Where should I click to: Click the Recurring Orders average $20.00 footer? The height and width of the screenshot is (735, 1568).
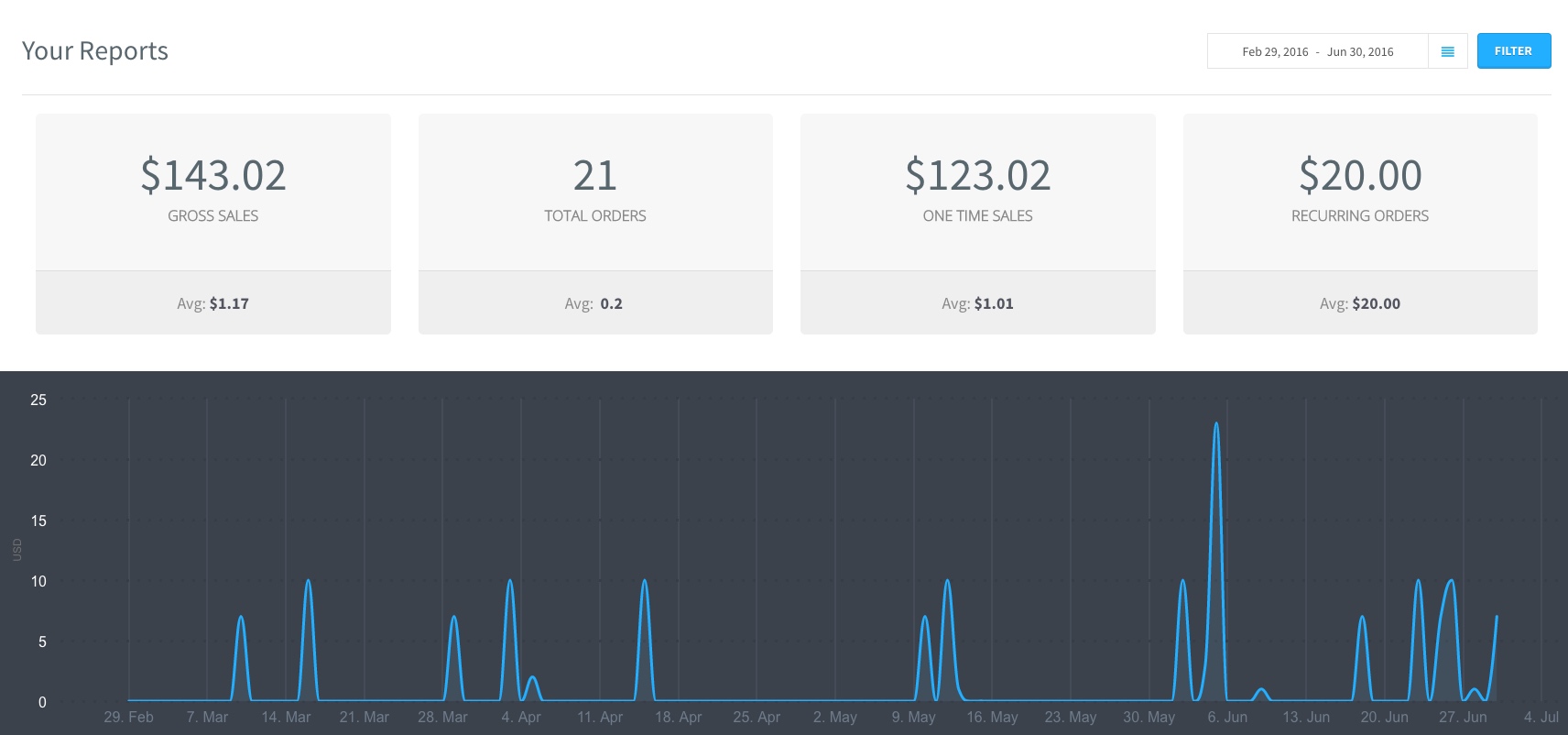click(x=1359, y=303)
